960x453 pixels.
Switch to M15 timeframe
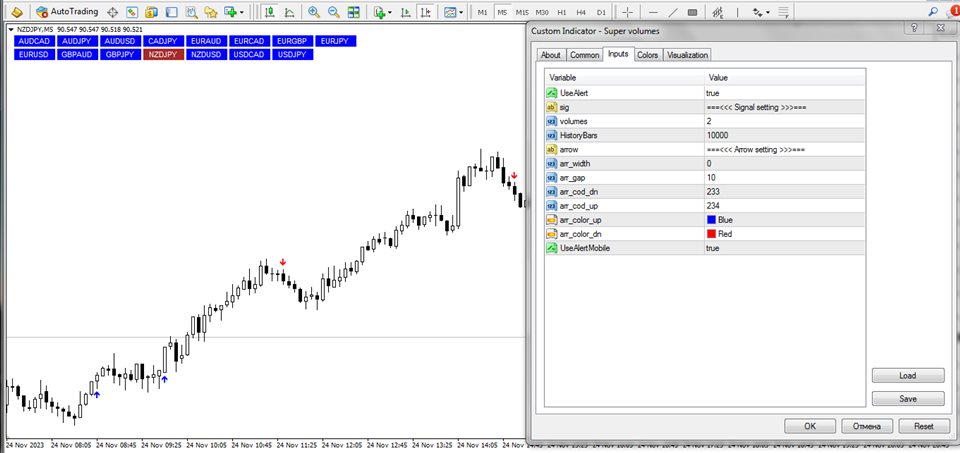coord(522,12)
